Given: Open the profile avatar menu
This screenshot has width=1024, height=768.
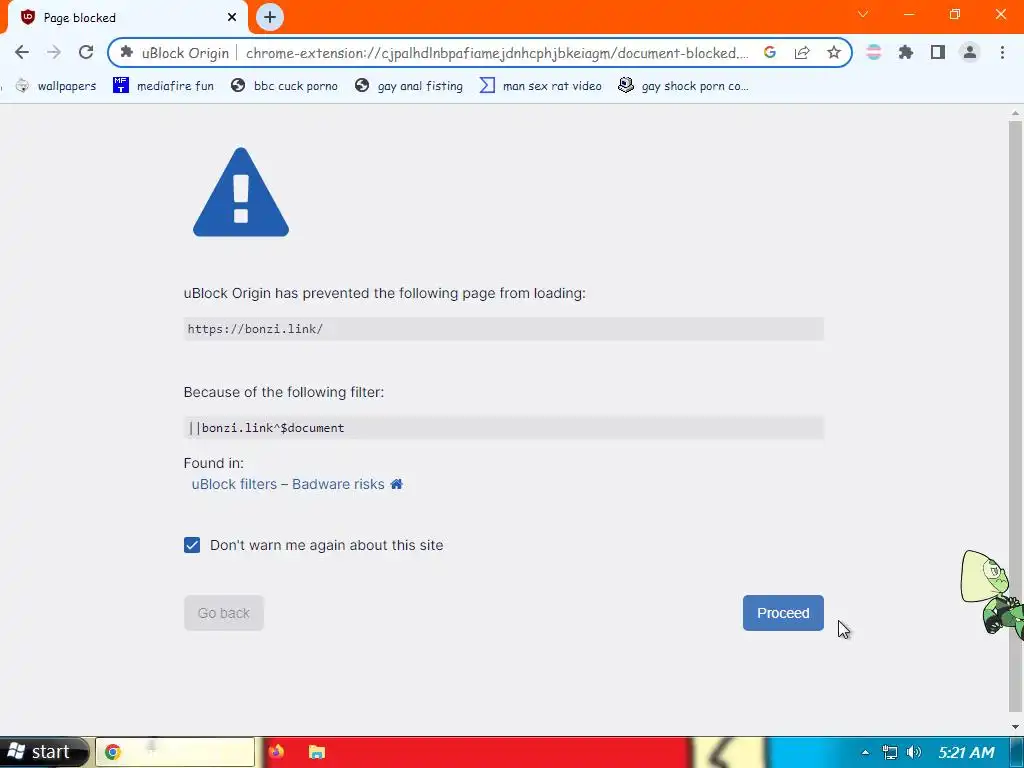Looking at the screenshot, I should pos(970,53).
